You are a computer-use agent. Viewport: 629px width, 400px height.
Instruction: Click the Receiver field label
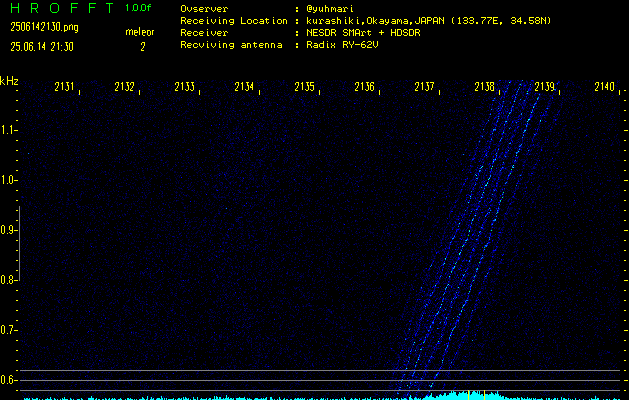tap(204, 33)
